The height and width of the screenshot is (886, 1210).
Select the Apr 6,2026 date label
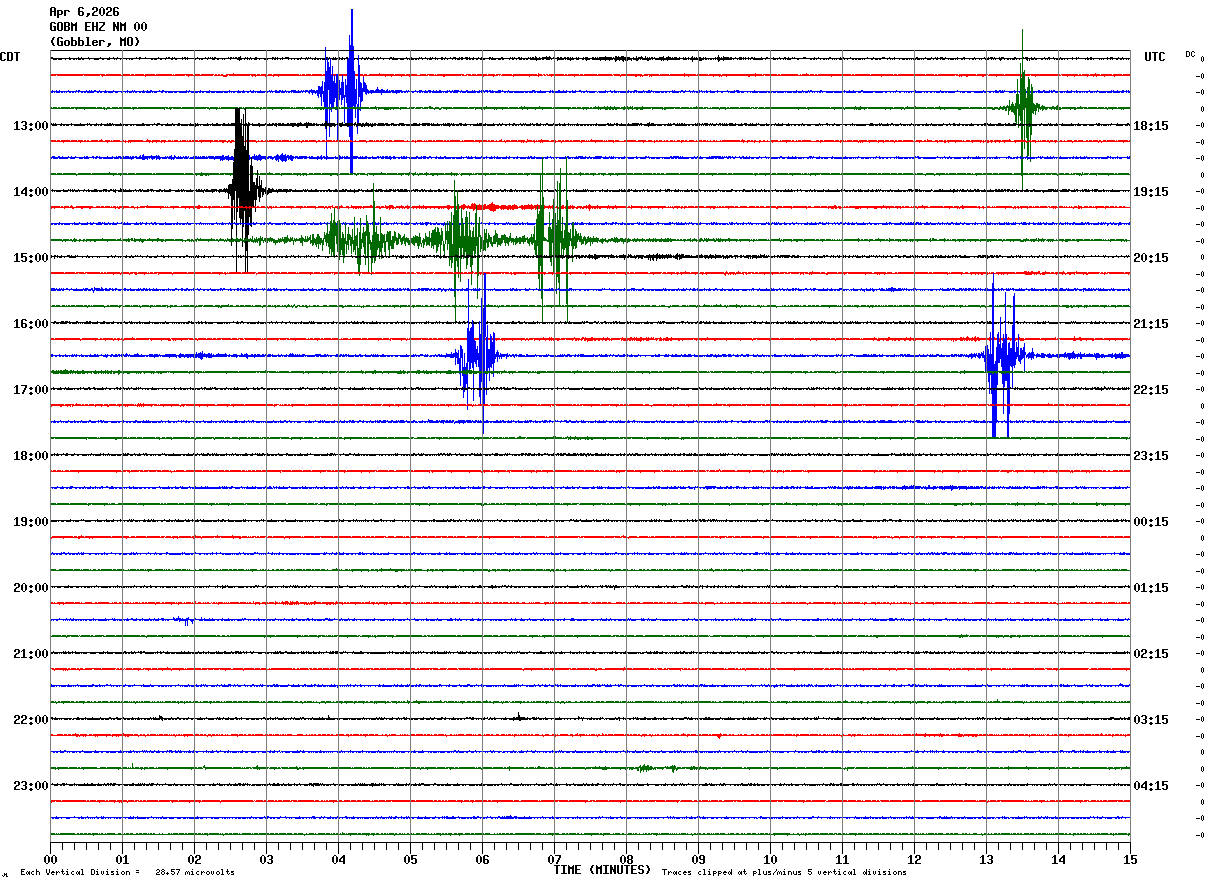point(84,12)
